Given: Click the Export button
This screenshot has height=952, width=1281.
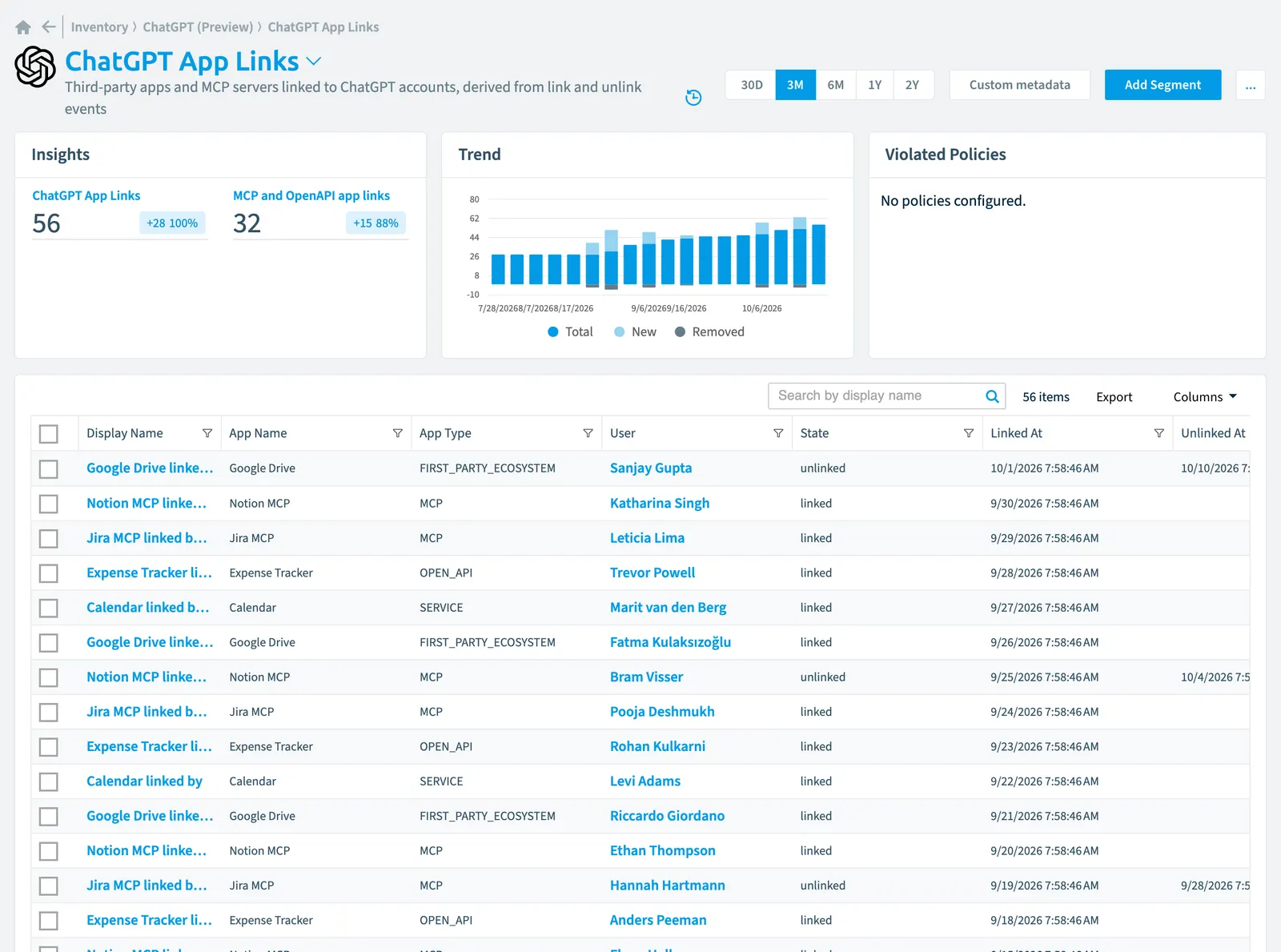Looking at the screenshot, I should click(x=1114, y=397).
